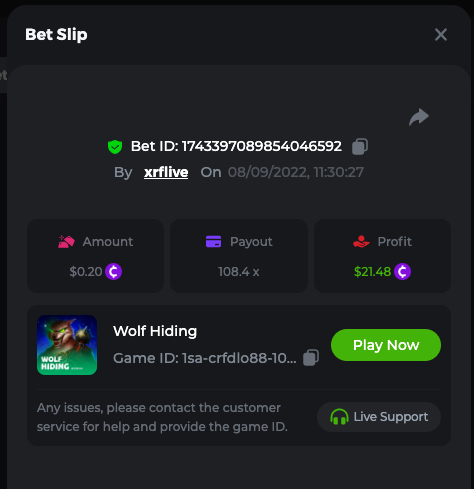The image size is (474, 489).
Task: Click the currency coin beside $21.48
Action: [x=402, y=272]
